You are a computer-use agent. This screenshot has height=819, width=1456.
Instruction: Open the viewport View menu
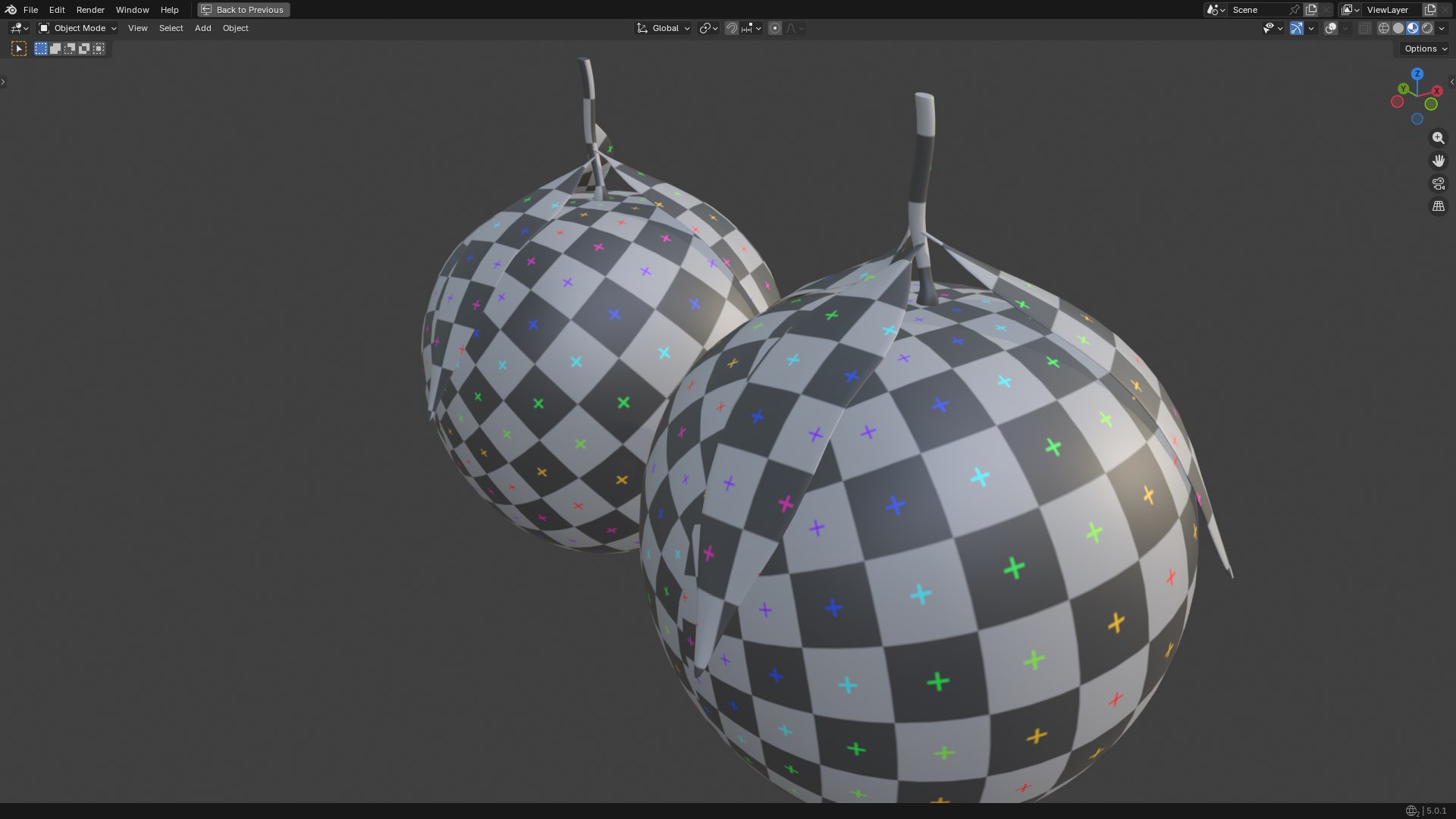click(137, 28)
